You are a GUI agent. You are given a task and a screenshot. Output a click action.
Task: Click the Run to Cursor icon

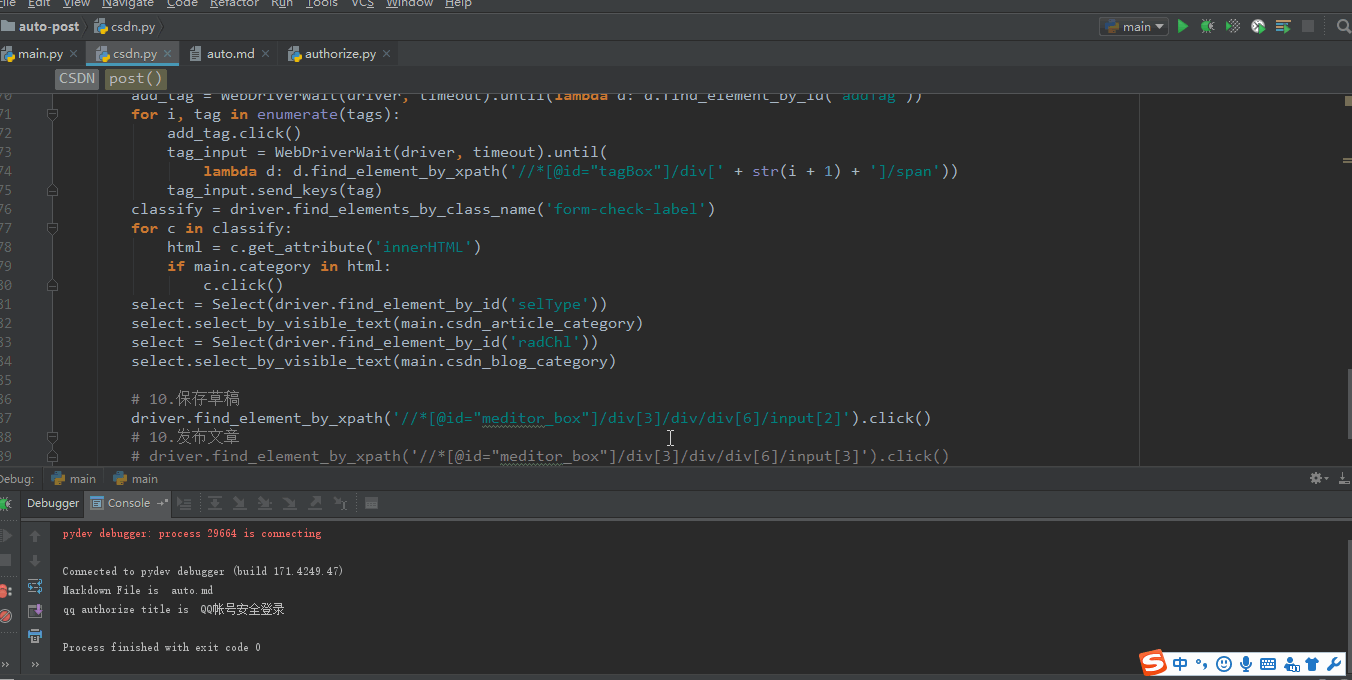[340, 503]
